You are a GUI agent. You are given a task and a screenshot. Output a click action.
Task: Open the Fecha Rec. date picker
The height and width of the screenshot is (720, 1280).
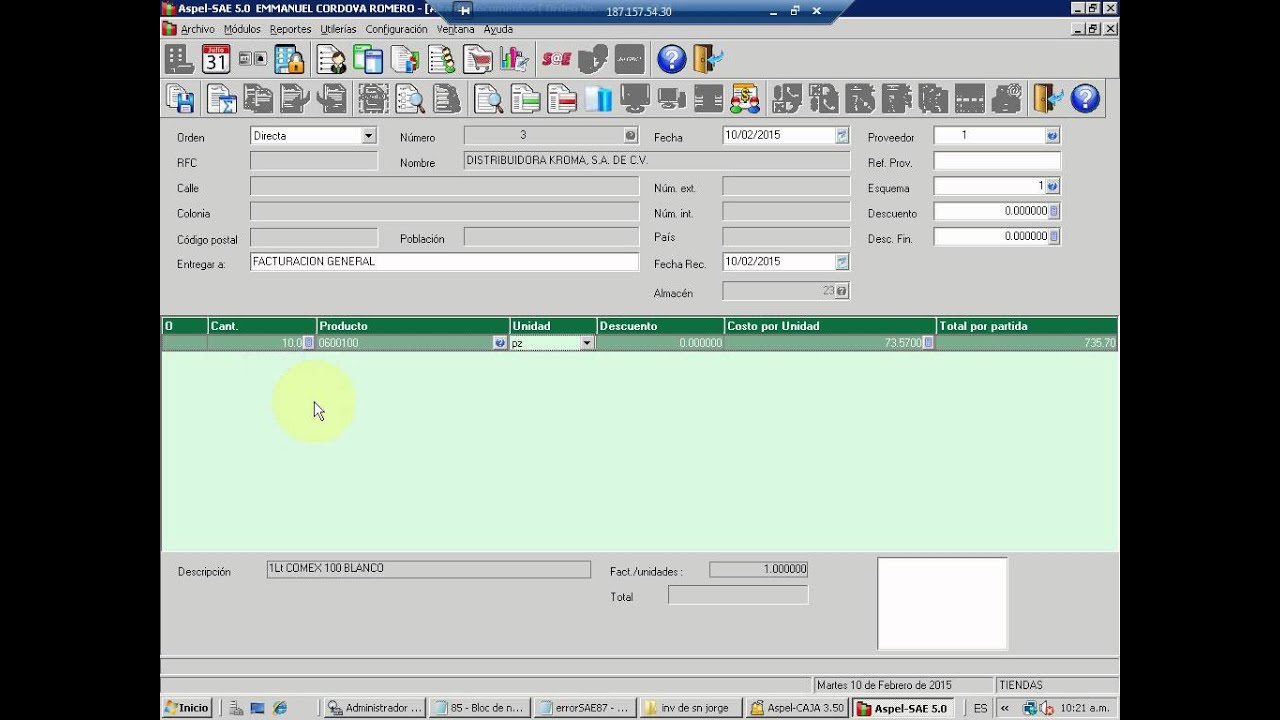click(842, 262)
